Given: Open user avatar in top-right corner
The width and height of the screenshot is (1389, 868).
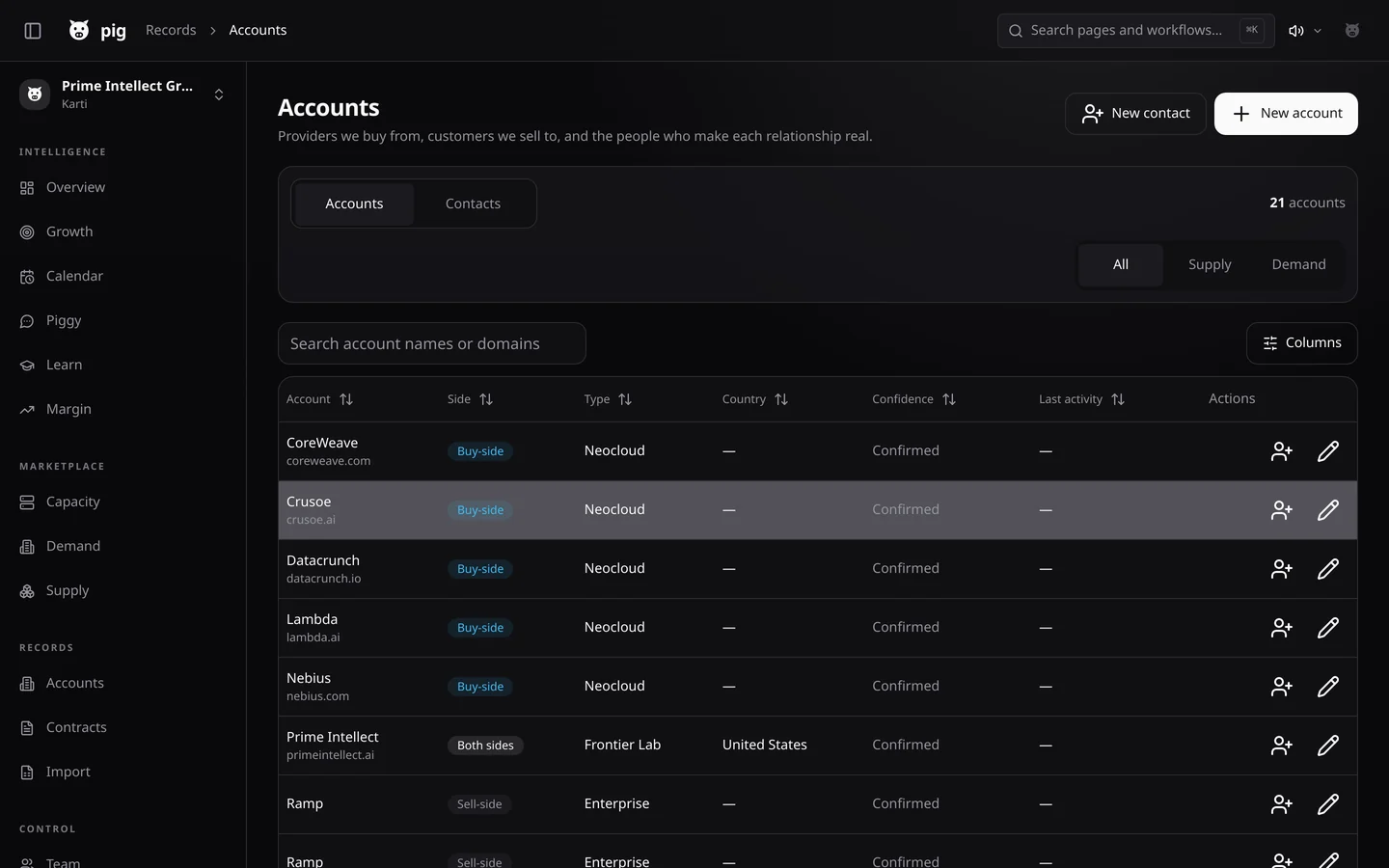Looking at the screenshot, I should (x=1352, y=31).
